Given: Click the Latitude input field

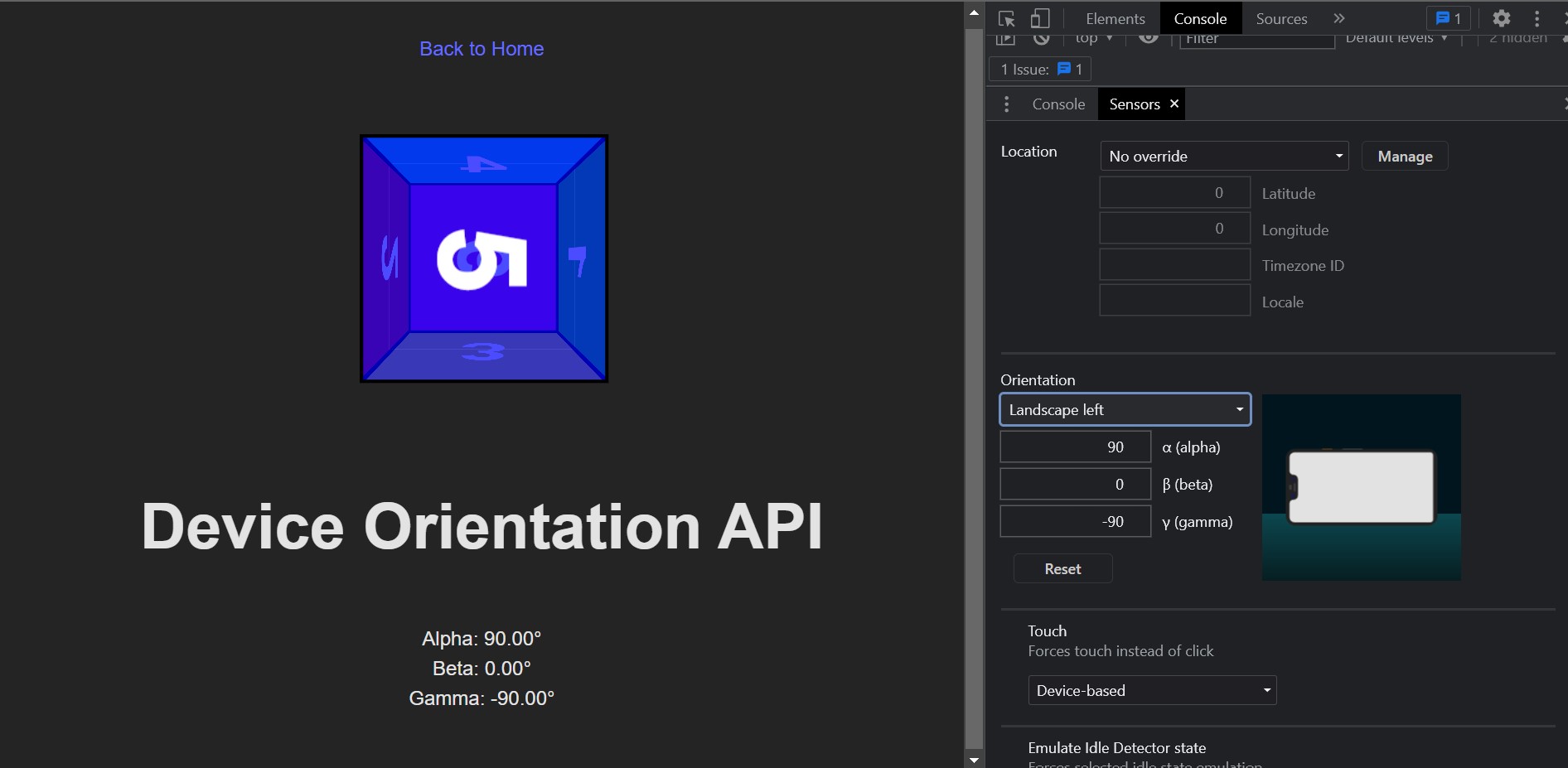Looking at the screenshot, I should click(1174, 192).
